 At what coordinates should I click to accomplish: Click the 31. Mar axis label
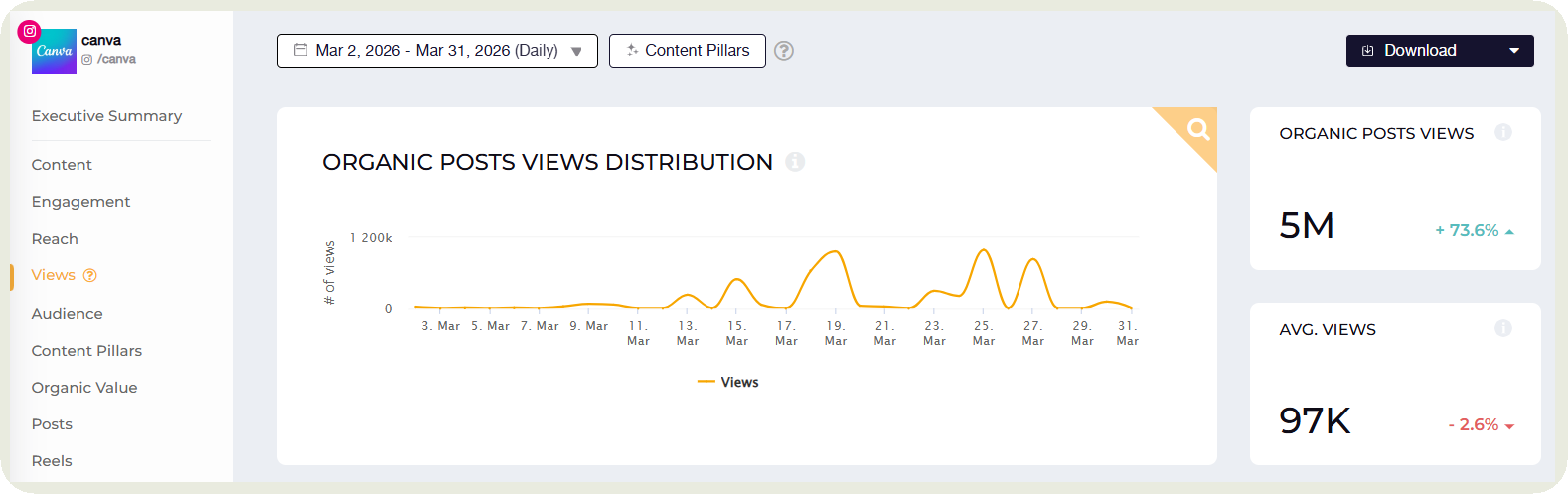click(1128, 333)
